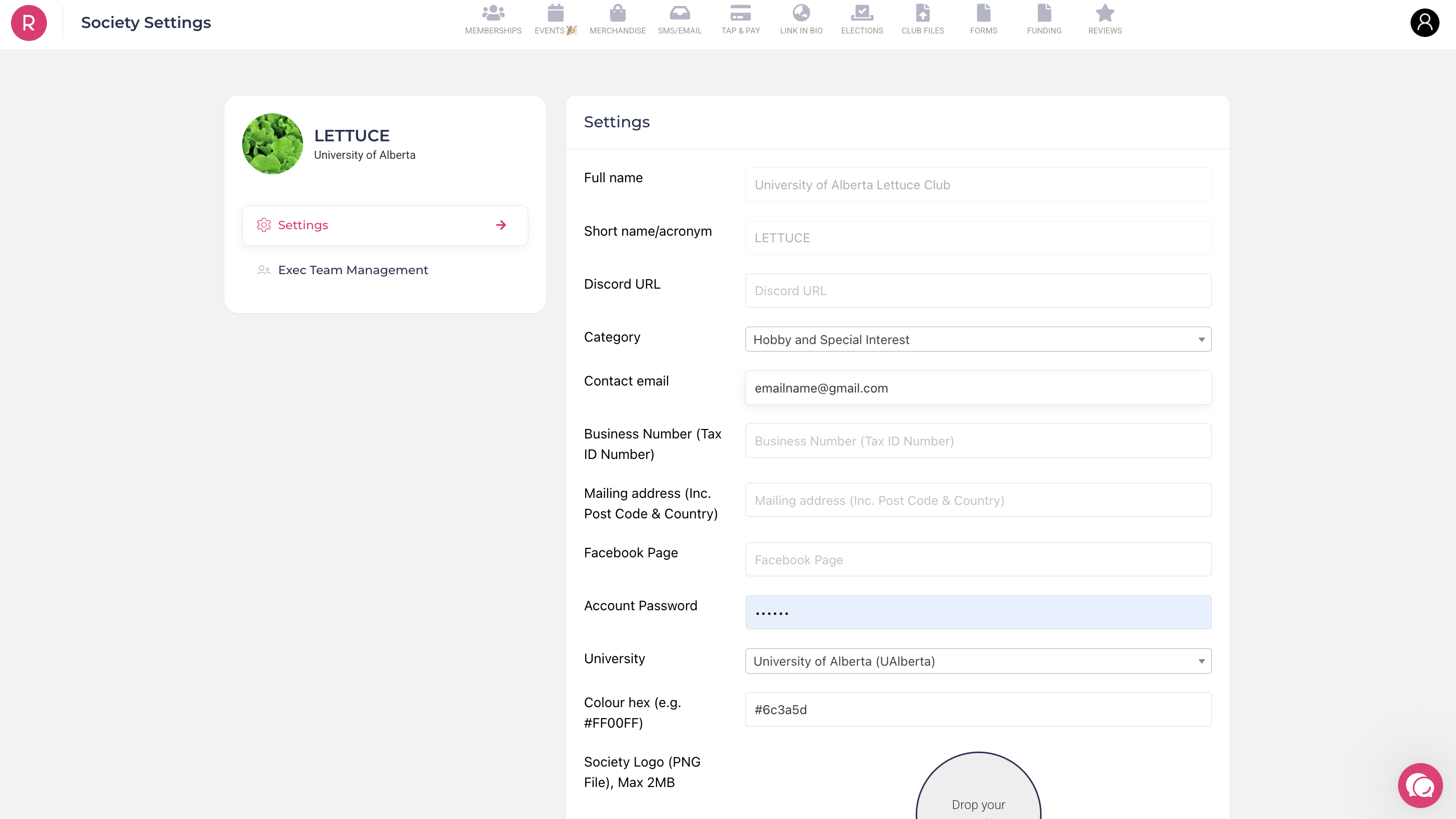This screenshot has height=819, width=1456.
Task: Open the Elections ballot icon
Action: click(861, 13)
